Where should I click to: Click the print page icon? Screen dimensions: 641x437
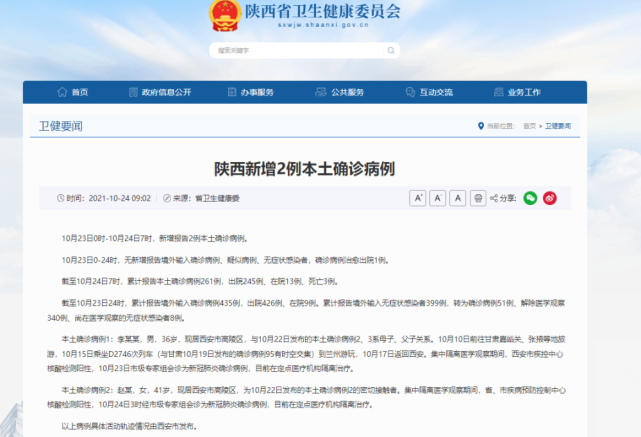tap(478, 198)
